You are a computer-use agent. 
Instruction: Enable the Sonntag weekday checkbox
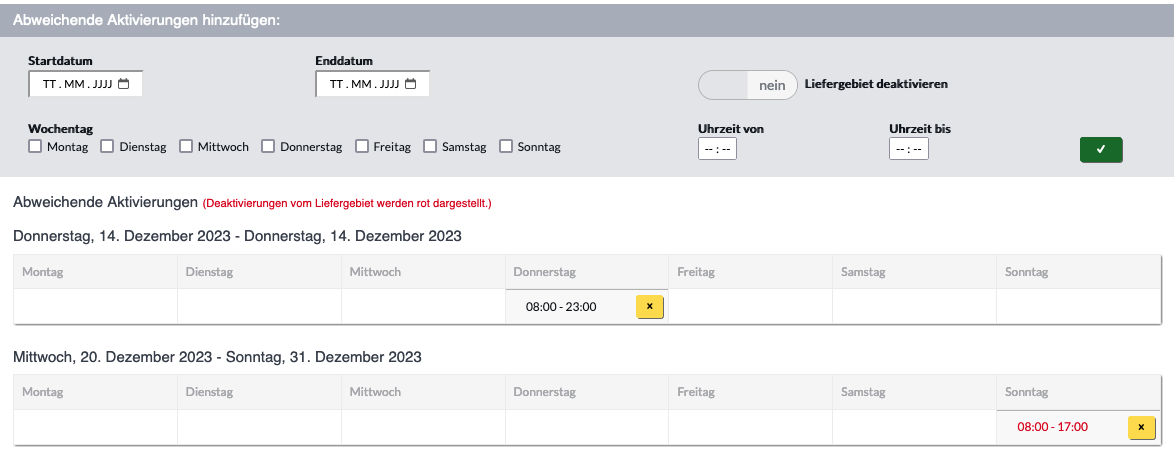click(x=506, y=146)
